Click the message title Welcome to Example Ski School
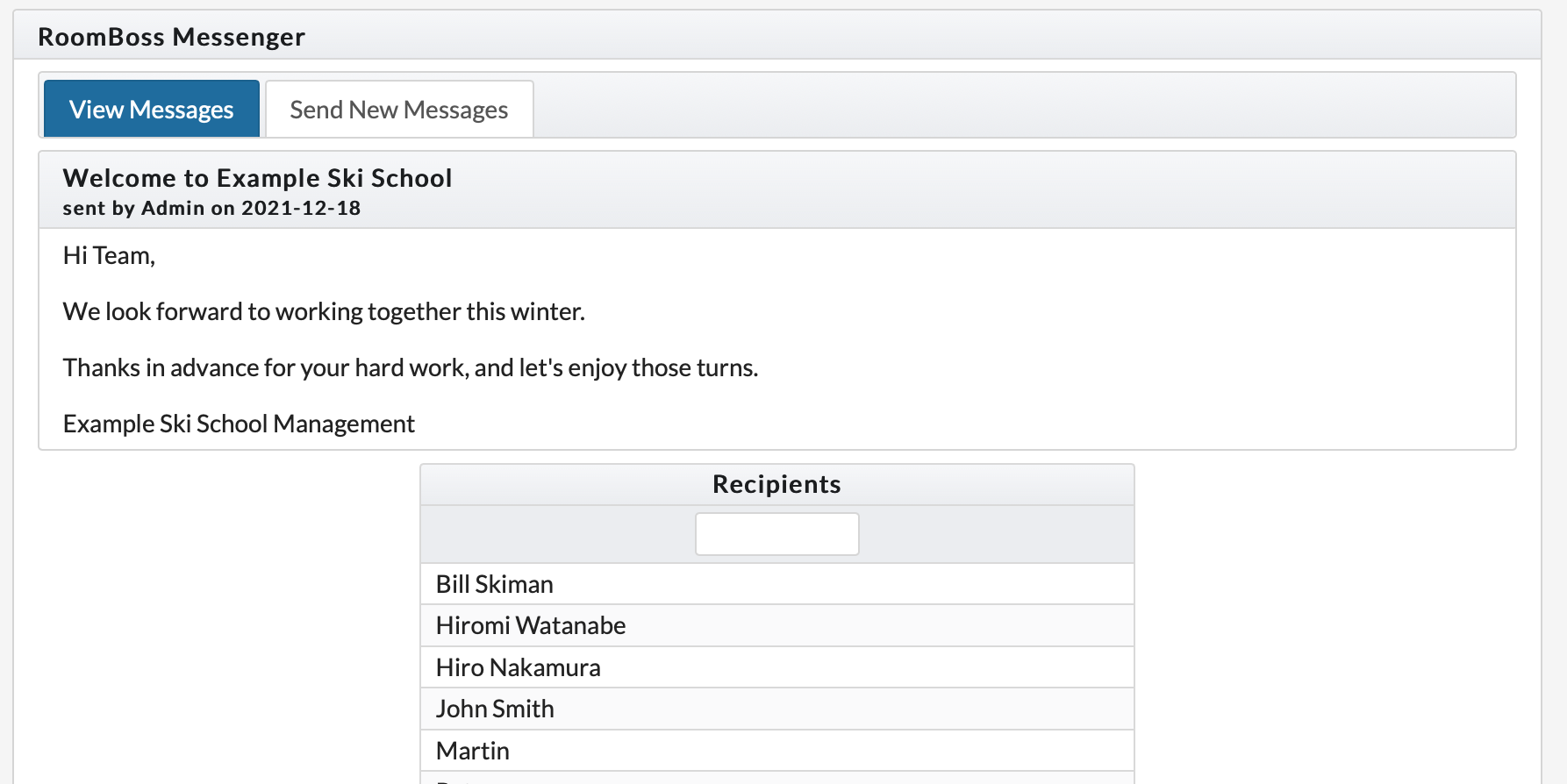1567x784 pixels. 257,178
